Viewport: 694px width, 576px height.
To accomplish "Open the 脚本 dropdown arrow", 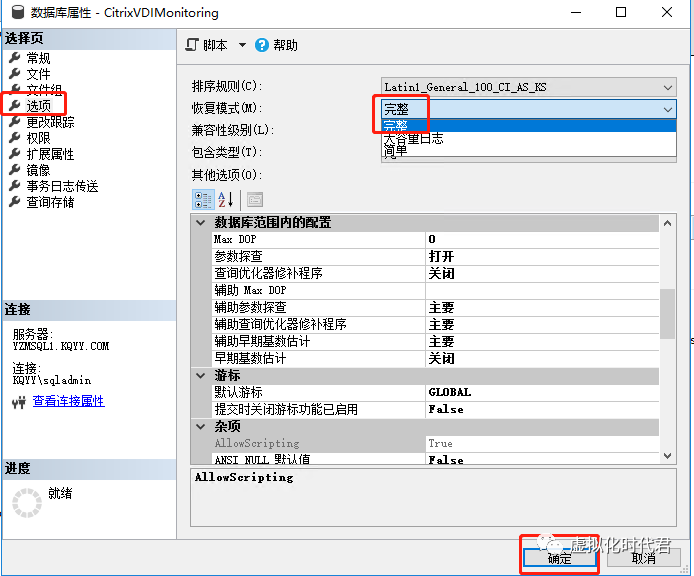I will coord(242,45).
